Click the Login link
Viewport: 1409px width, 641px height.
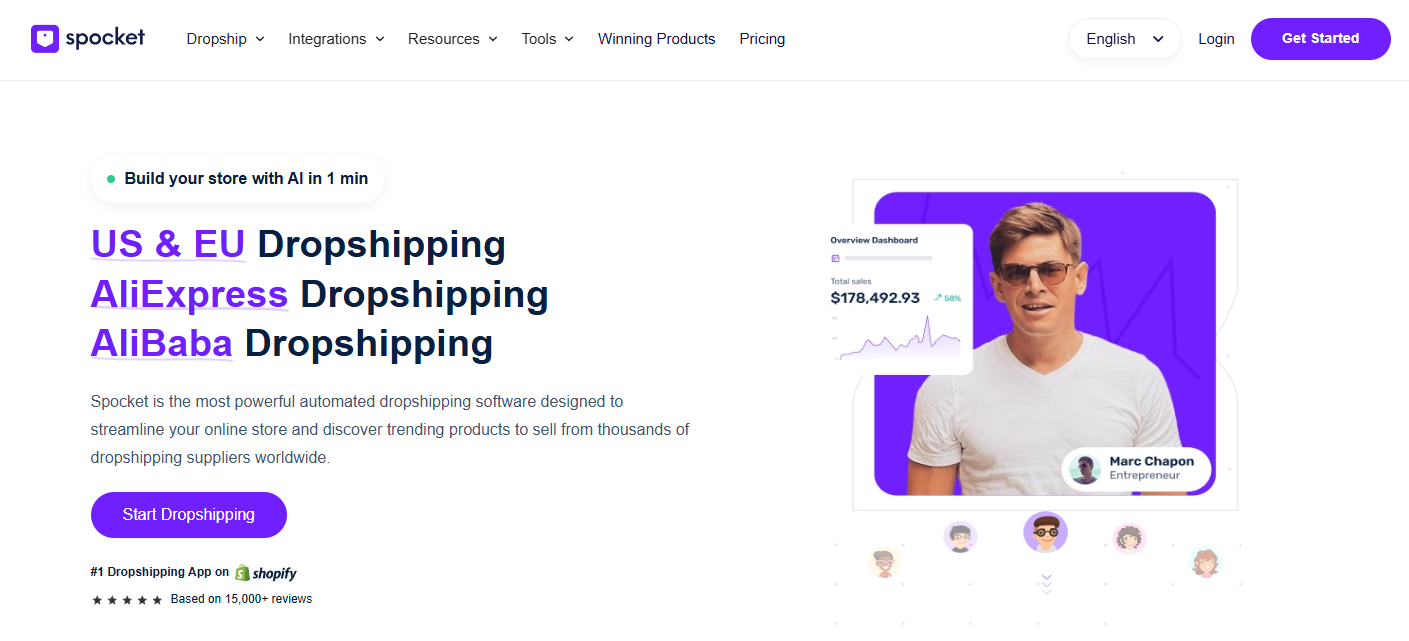tap(1216, 39)
